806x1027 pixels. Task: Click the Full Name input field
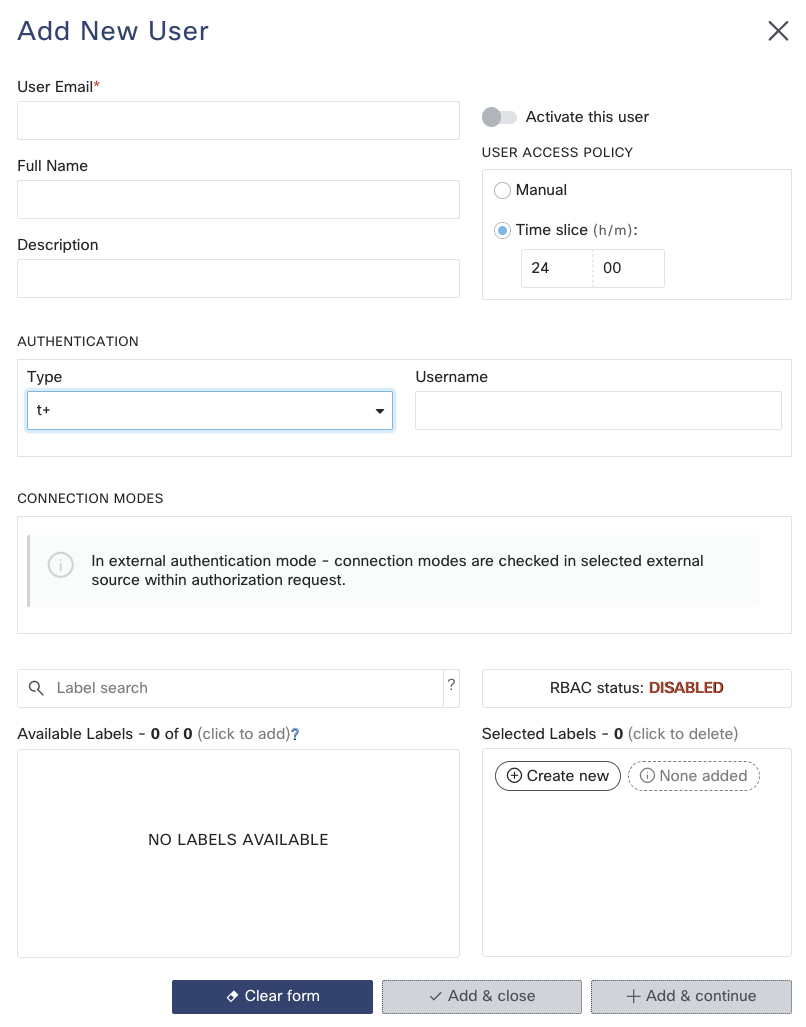pos(238,200)
